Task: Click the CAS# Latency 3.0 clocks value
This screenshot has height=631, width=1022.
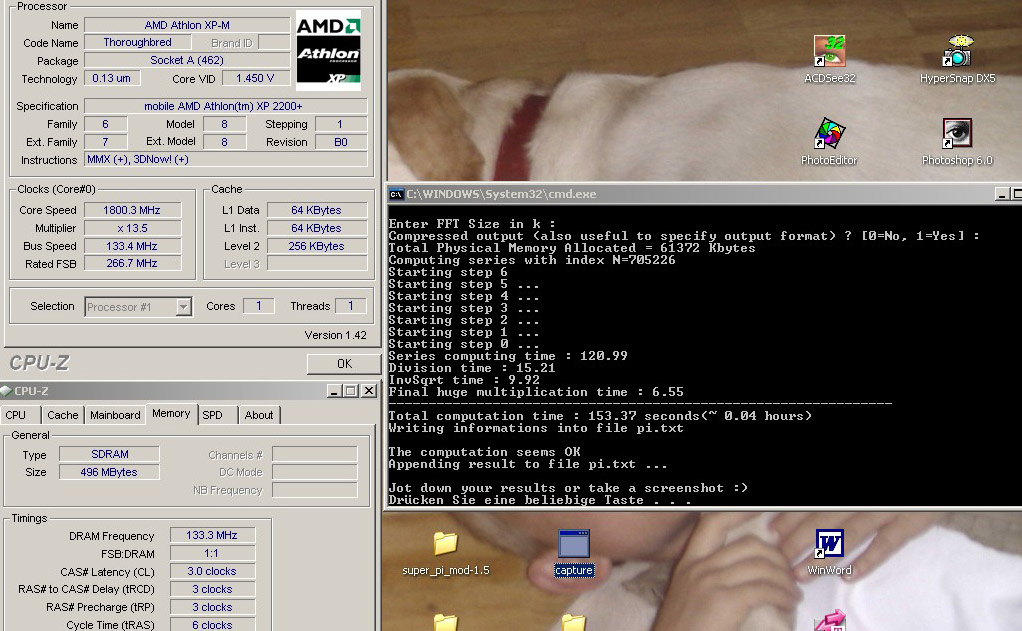Action: (212, 571)
